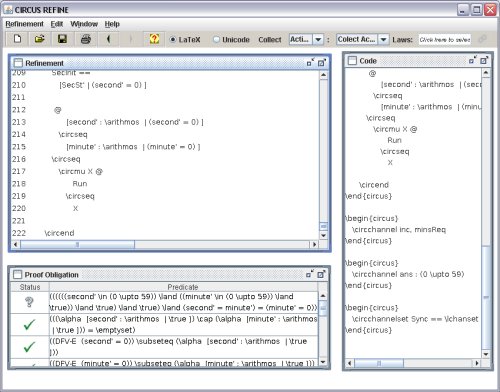500x392 pixels.
Task: Click the first proof obligation predicate text
Action: (183, 302)
